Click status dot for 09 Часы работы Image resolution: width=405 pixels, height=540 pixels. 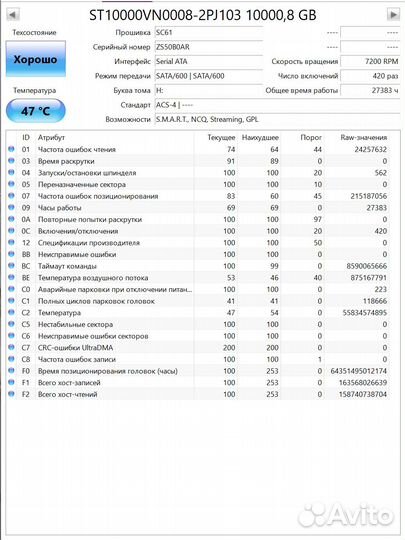point(11,207)
